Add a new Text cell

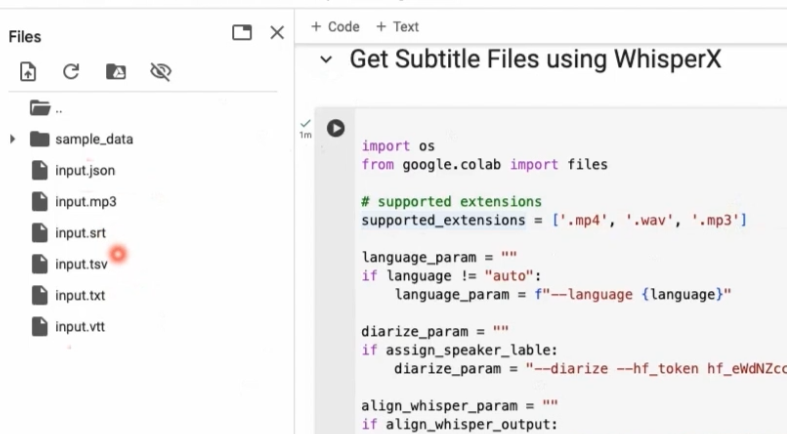tap(397, 27)
